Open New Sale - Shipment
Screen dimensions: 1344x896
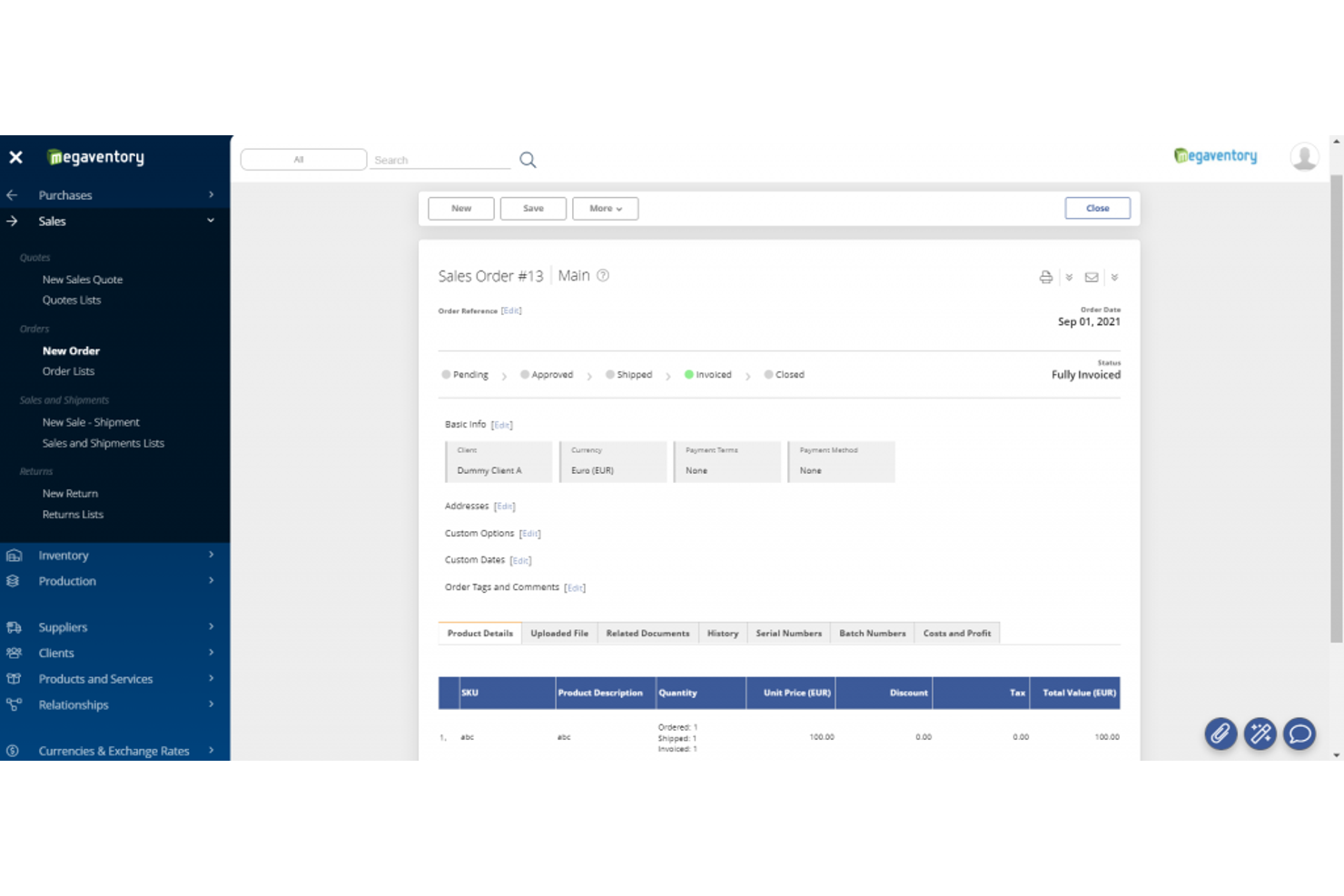point(91,422)
